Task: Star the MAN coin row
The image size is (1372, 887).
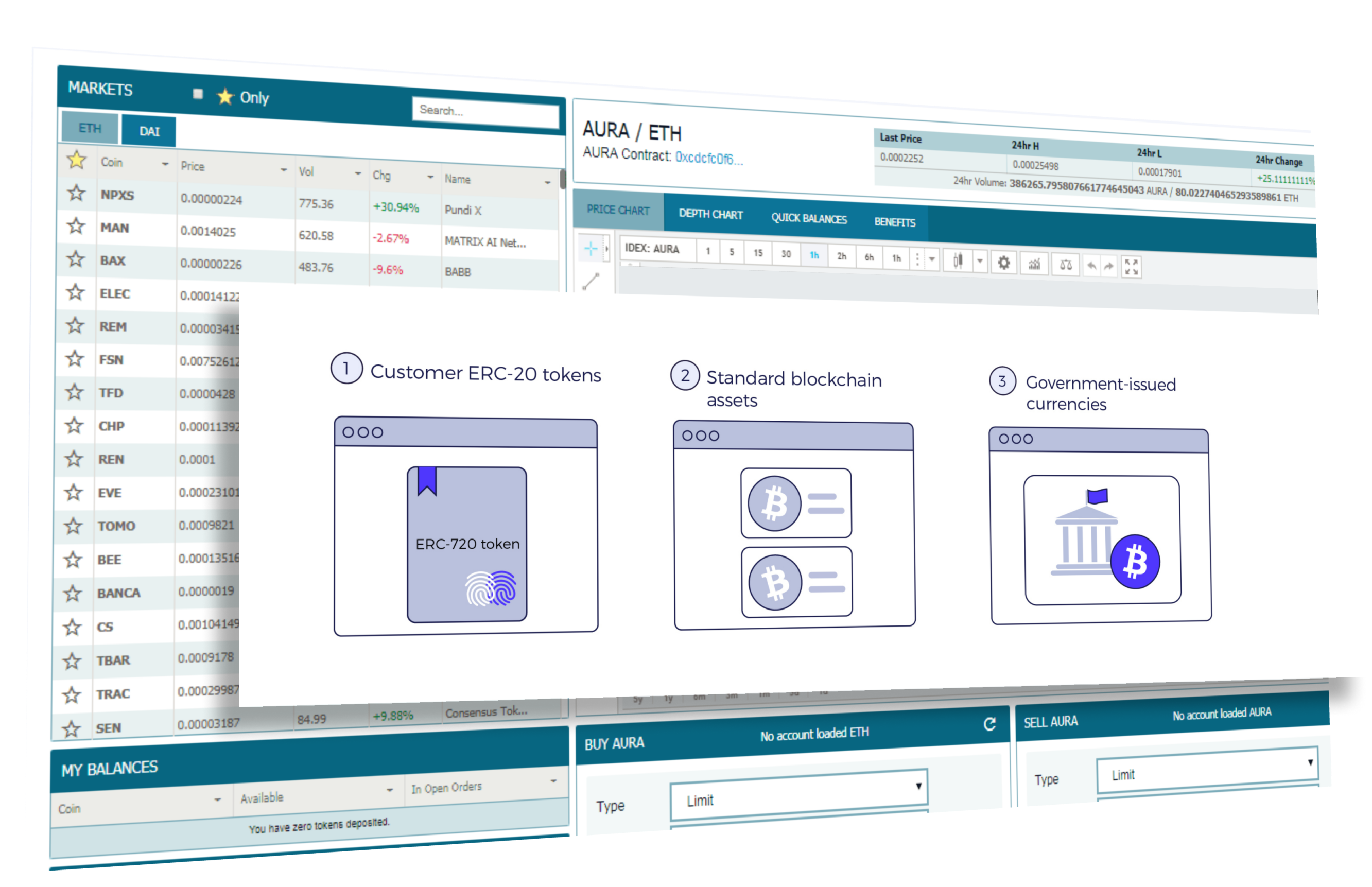Action: (x=76, y=227)
